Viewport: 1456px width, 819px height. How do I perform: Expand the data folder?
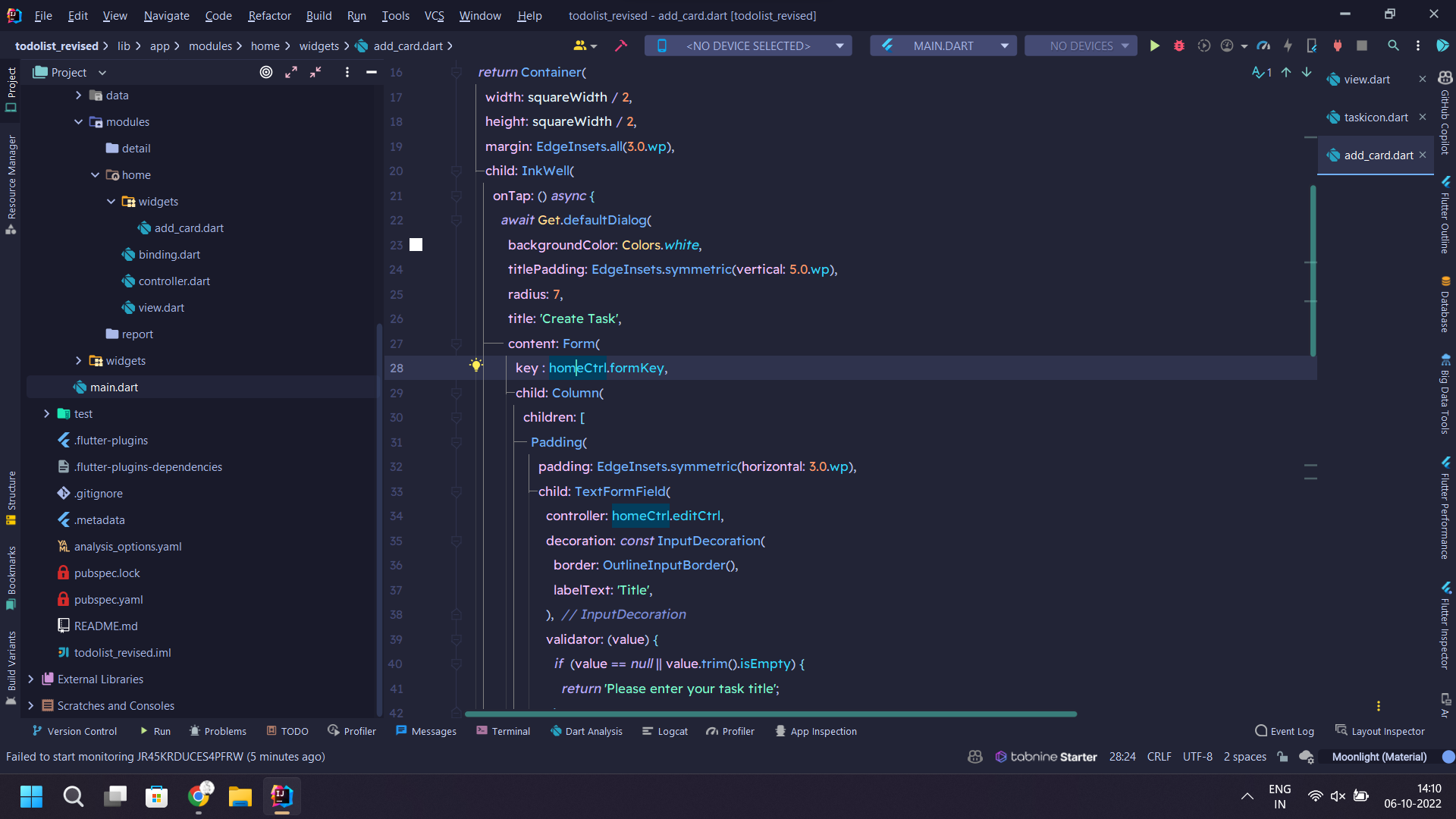coord(78,96)
